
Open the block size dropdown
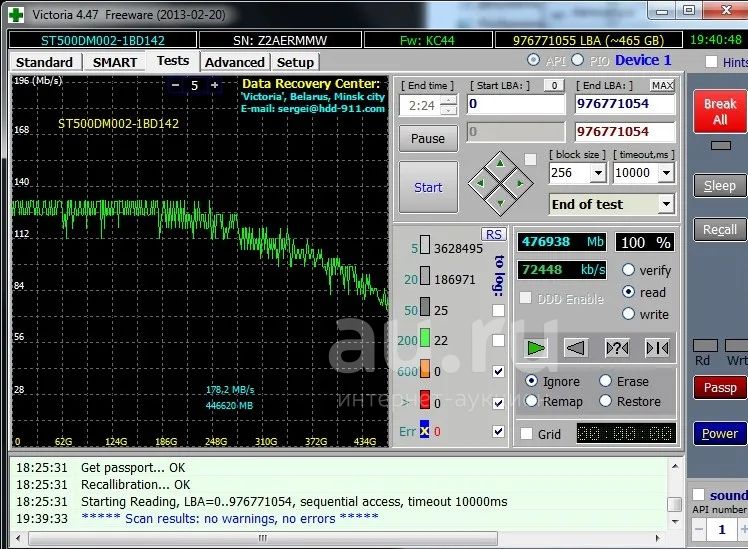597,173
